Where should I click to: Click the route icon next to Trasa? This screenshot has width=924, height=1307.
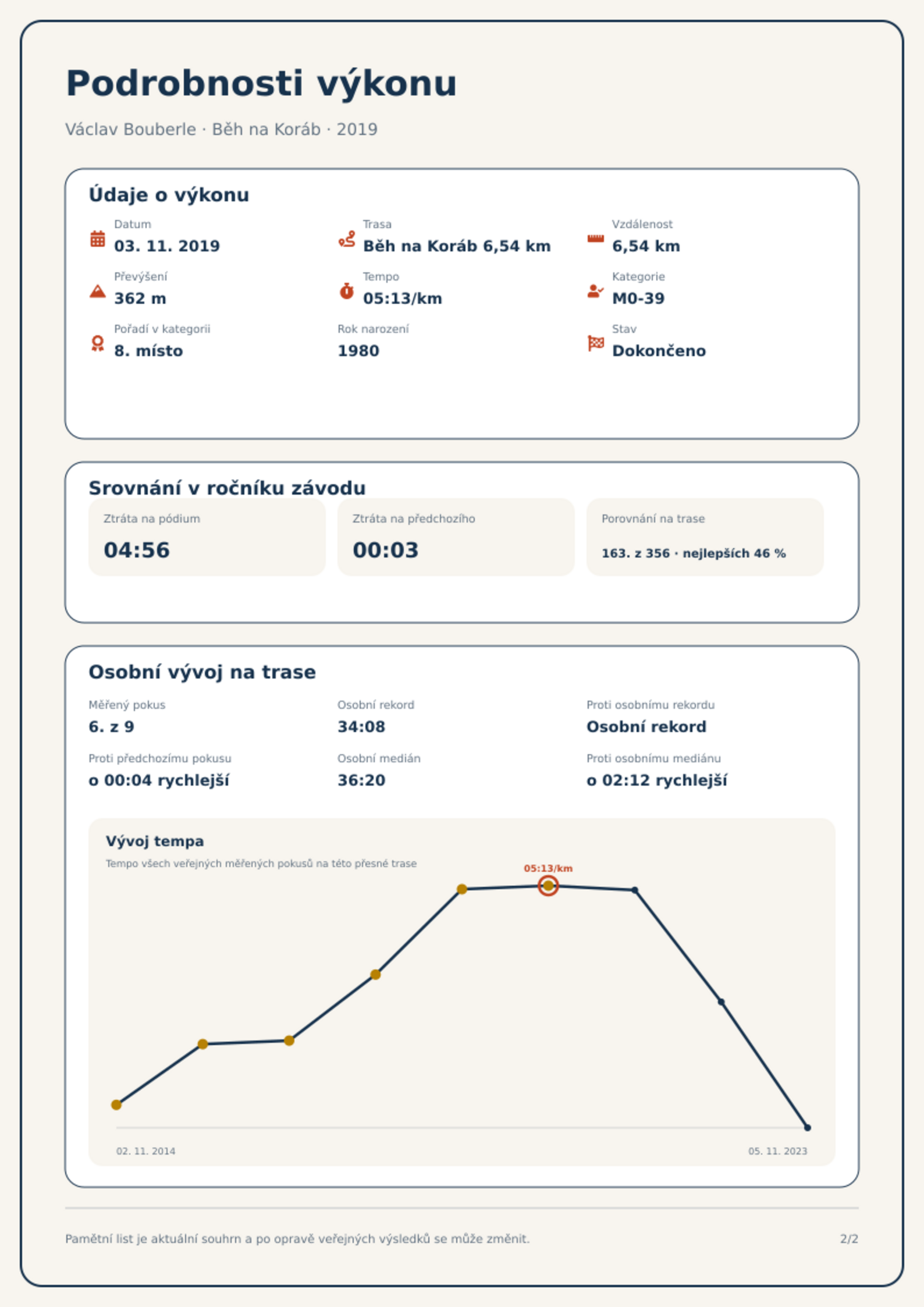tap(347, 239)
